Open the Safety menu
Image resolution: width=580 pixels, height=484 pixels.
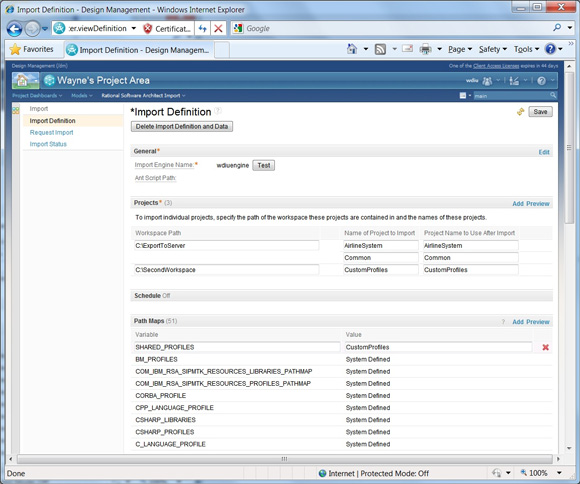pos(493,49)
